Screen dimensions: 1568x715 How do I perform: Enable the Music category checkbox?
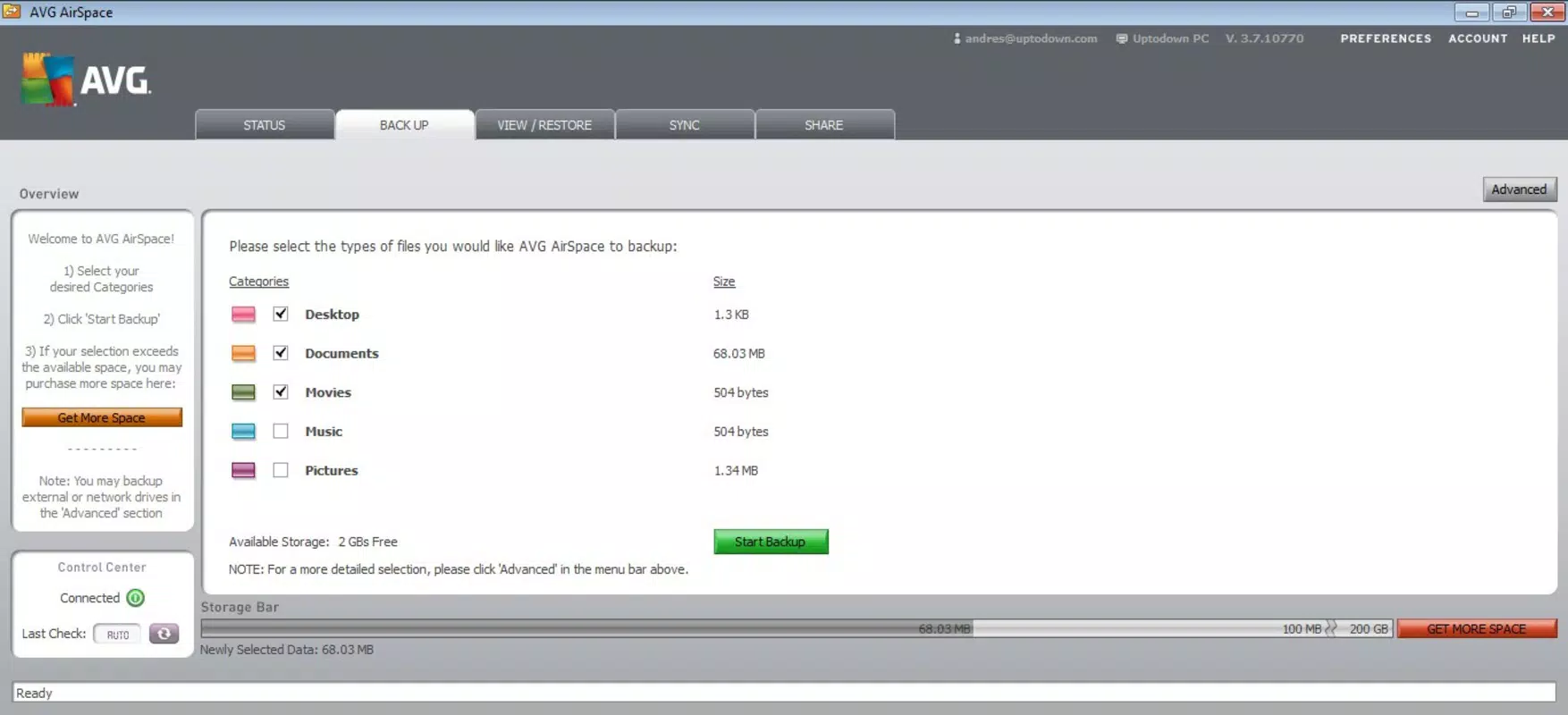click(x=281, y=431)
